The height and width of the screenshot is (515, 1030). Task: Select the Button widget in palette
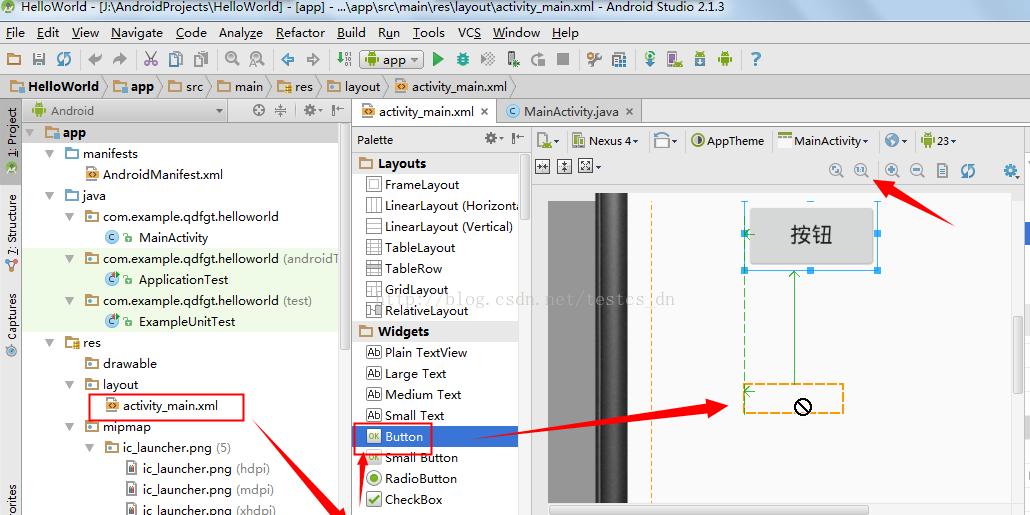point(436,436)
